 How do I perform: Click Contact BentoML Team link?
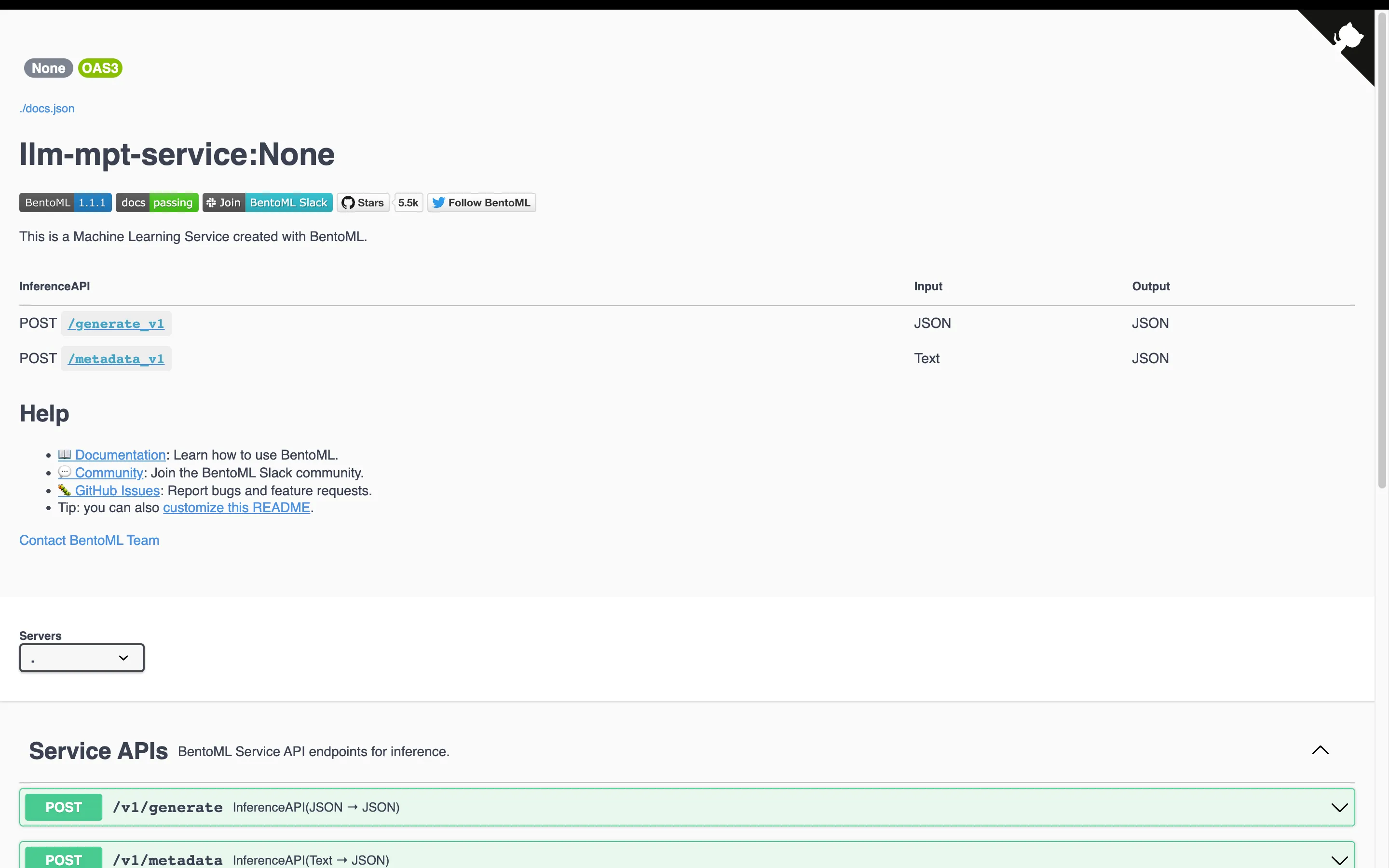[x=90, y=540]
